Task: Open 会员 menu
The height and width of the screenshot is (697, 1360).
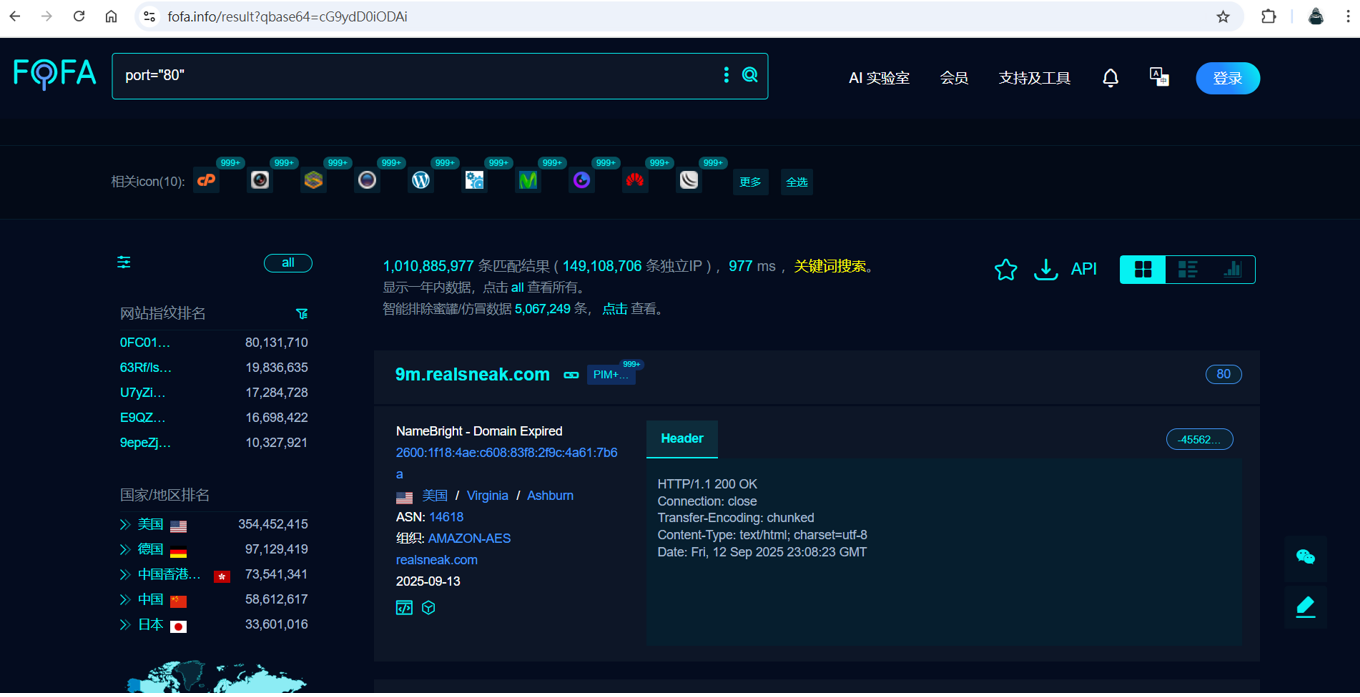Action: pos(954,78)
